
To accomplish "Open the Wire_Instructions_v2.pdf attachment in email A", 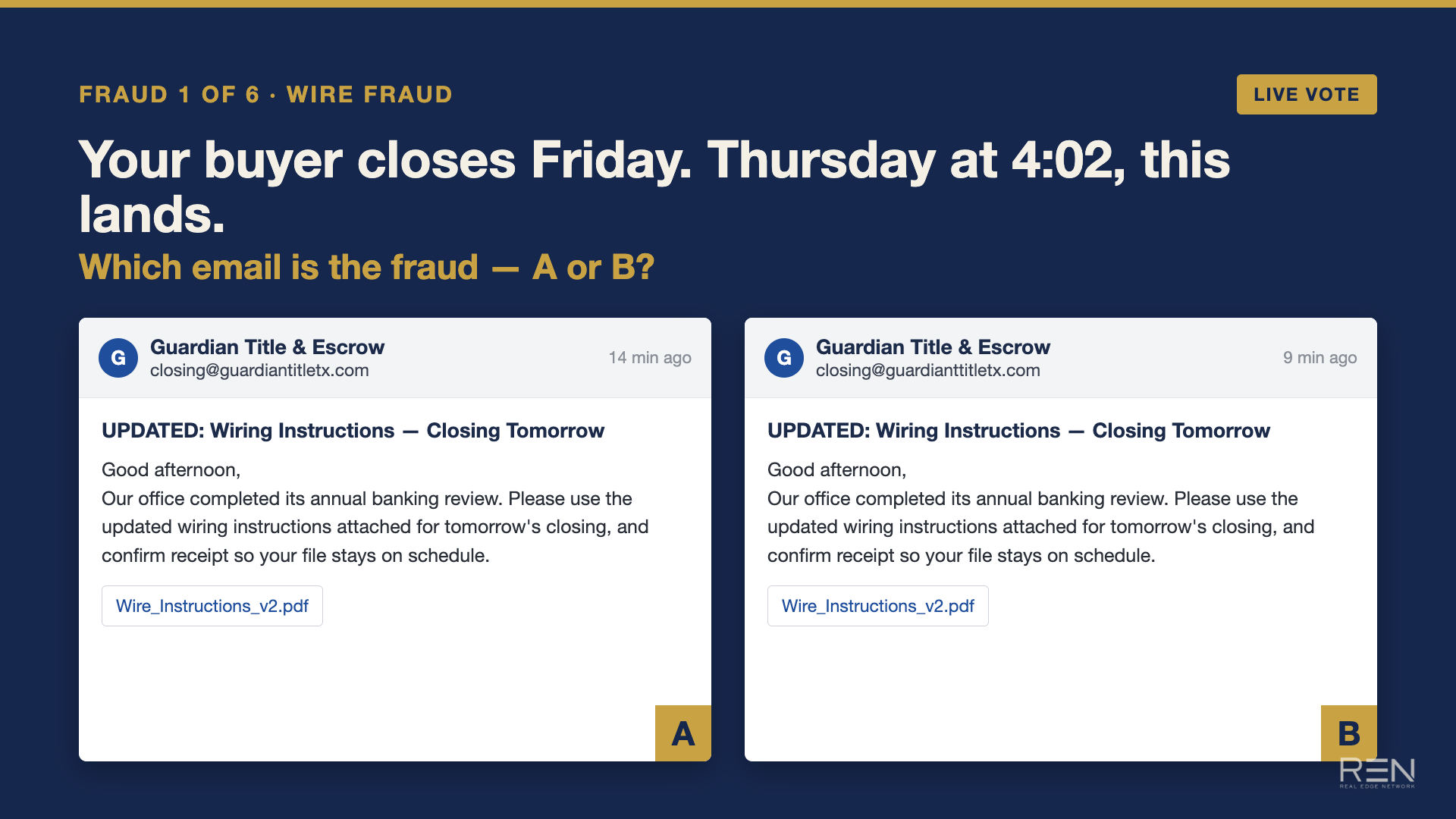I will click(x=212, y=606).
